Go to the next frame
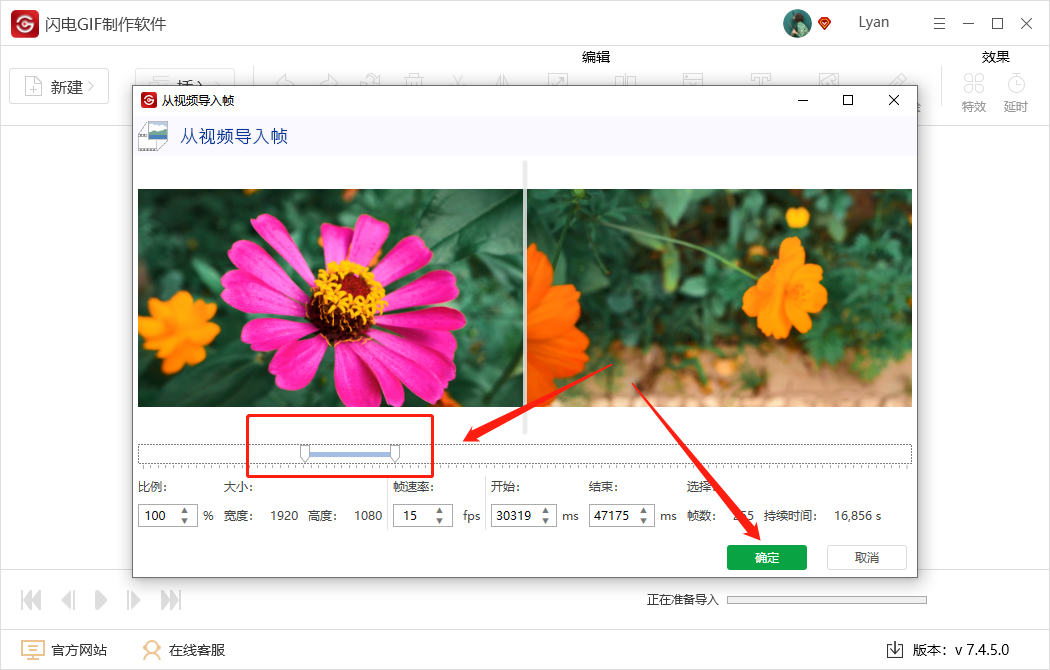Image resolution: width=1050 pixels, height=670 pixels. tap(133, 600)
